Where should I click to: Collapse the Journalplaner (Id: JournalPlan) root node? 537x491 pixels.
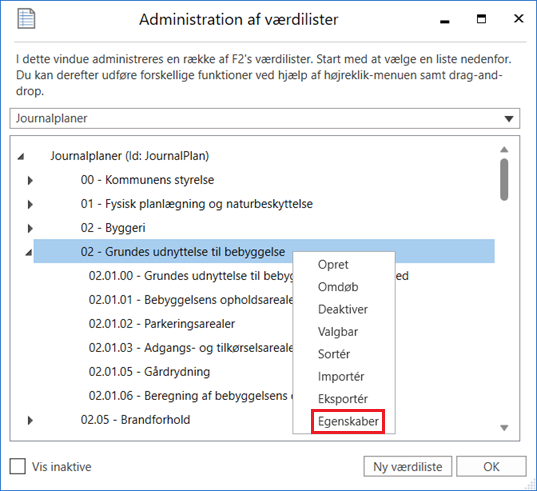tap(21, 157)
